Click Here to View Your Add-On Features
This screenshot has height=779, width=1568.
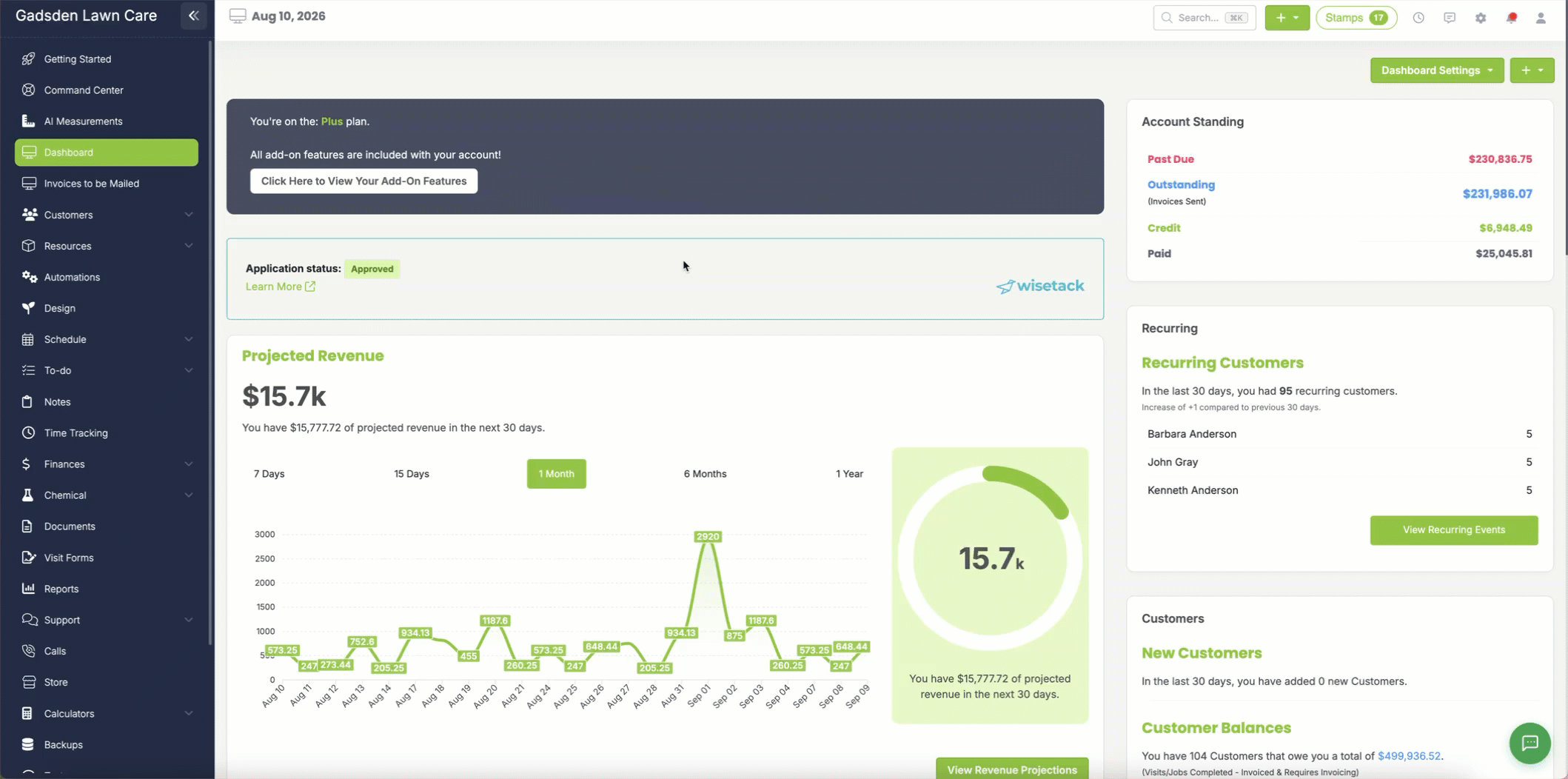363,181
